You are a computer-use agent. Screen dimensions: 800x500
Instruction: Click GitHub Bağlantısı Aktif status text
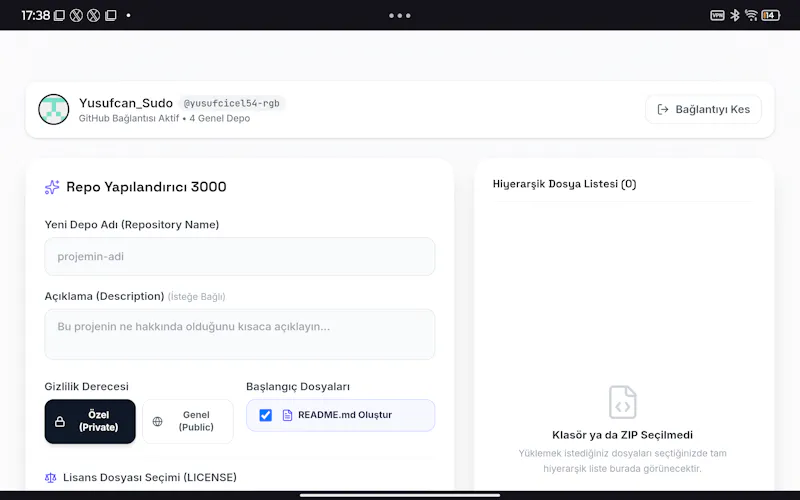pos(129,118)
